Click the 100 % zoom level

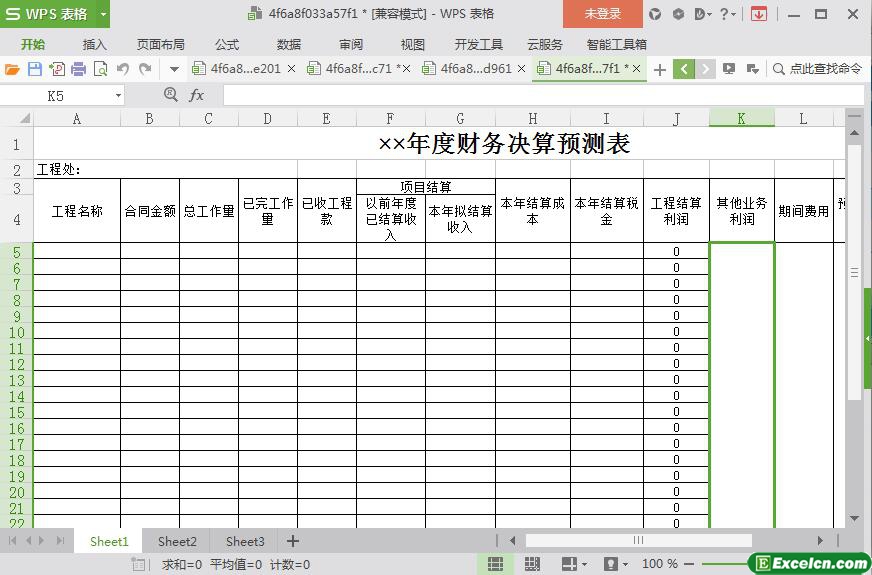(x=659, y=564)
